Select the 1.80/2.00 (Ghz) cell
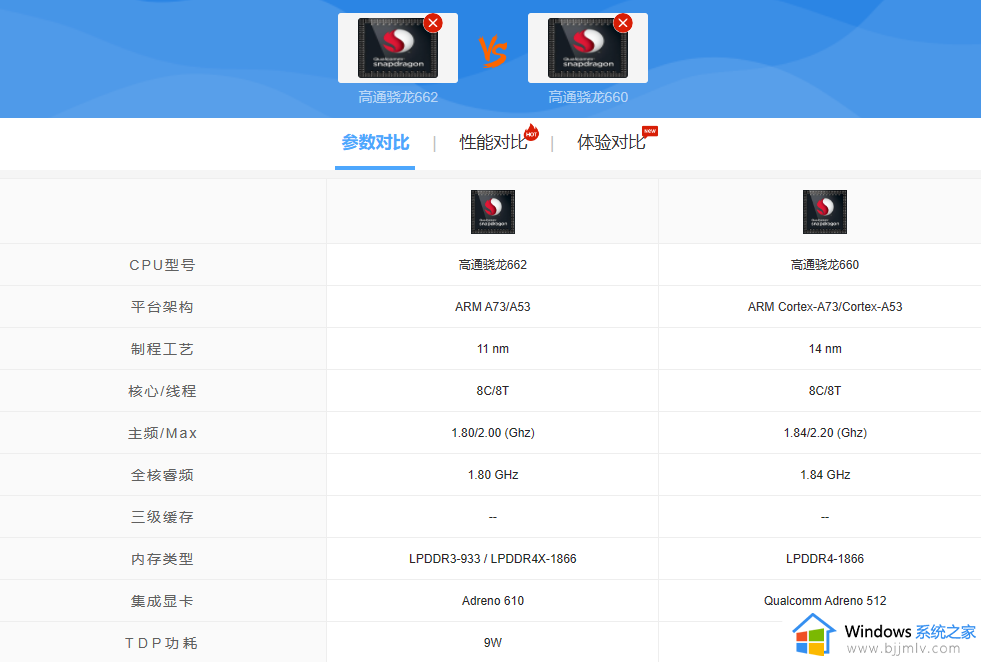This screenshot has height=662, width=981. [x=493, y=433]
